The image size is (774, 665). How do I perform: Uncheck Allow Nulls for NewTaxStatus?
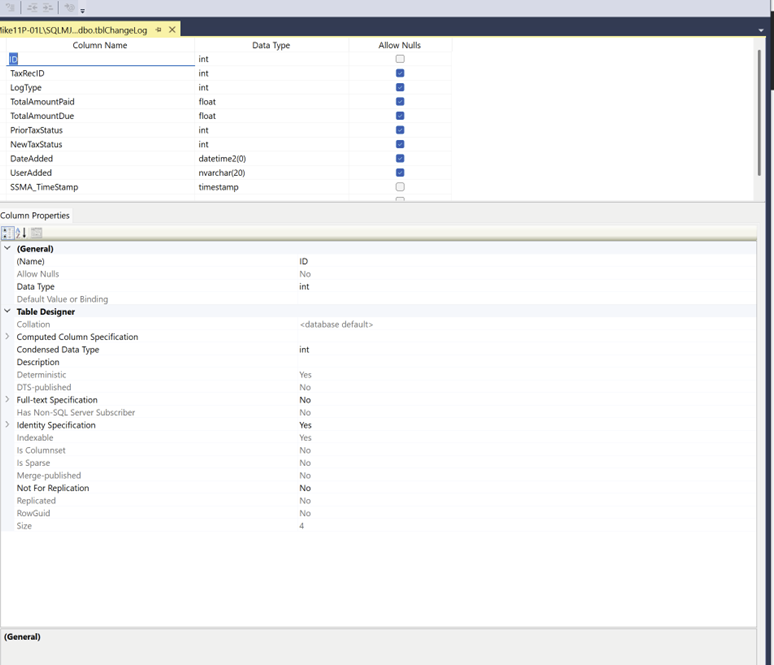coord(400,144)
